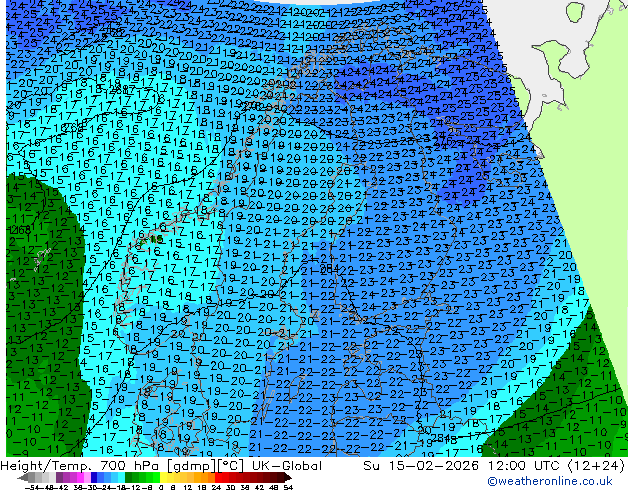Screen dimensions: 634x490
Task: Click the 12:00 UTC (12+24) time label
Action: pyautogui.click(x=556, y=466)
